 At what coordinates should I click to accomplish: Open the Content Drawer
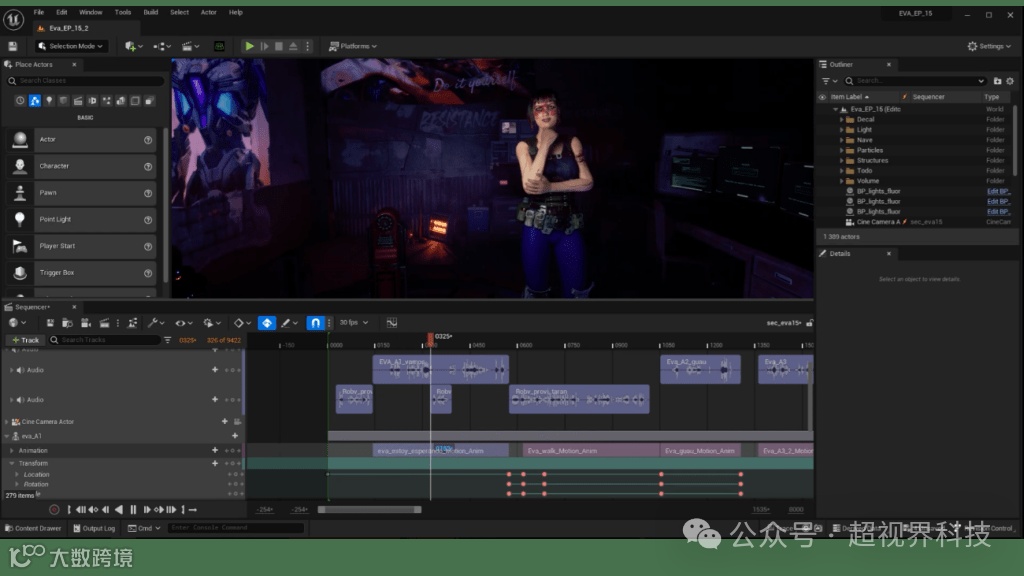pyautogui.click(x=33, y=528)
